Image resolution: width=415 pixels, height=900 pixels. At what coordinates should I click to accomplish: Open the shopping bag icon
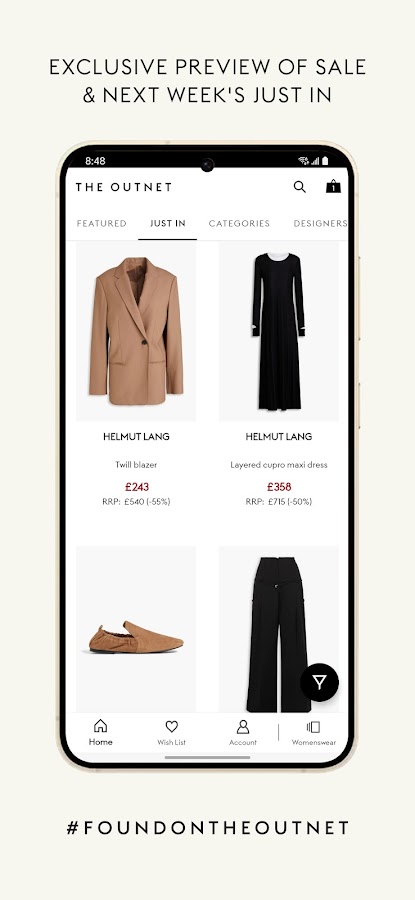click(333, 187)
